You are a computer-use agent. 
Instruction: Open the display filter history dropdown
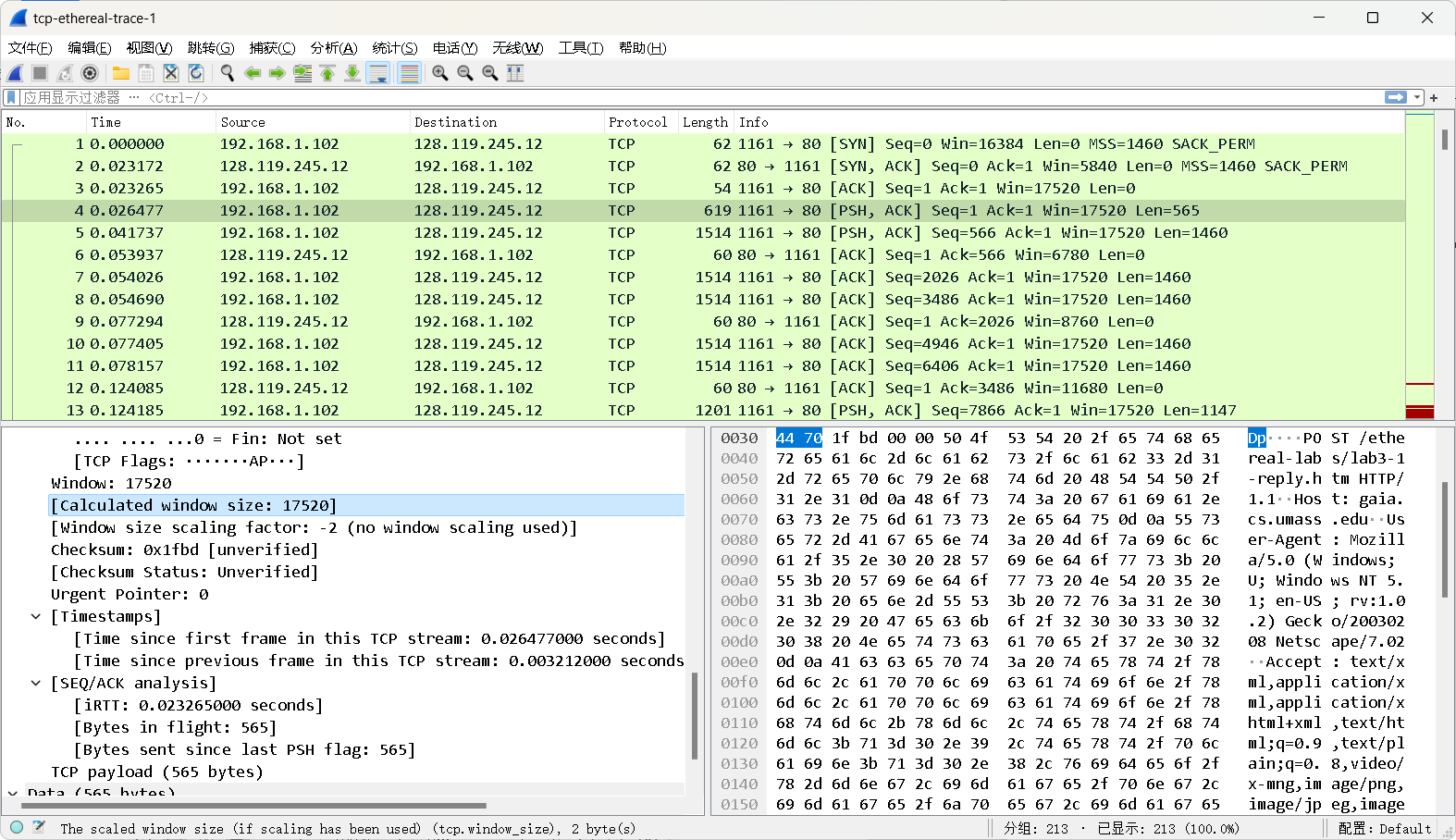[x=1417, y=97]
